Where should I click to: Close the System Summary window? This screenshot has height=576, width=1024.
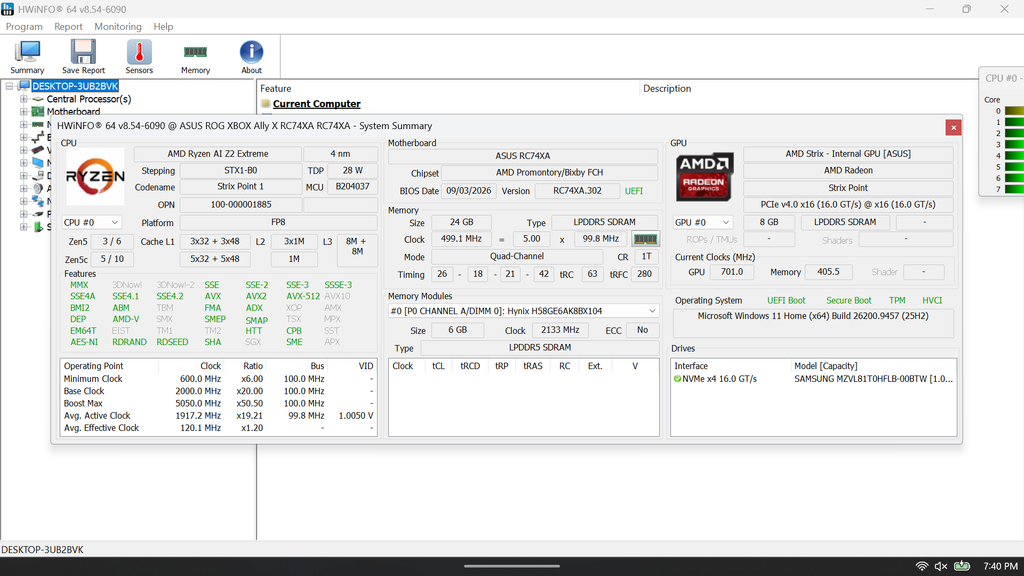point(953,127)
